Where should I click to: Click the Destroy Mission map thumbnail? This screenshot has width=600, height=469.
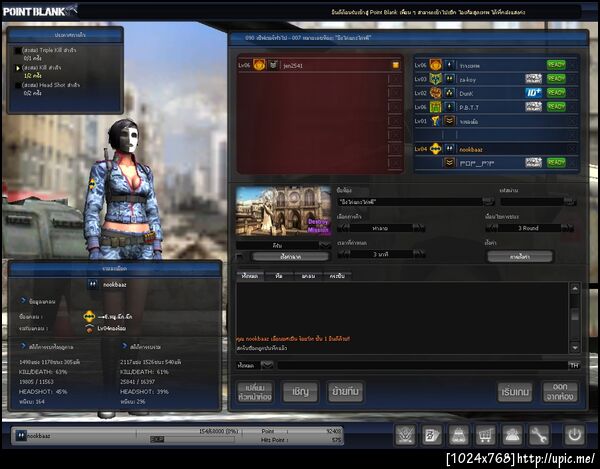pyautogui.click(x=284, y=211)
